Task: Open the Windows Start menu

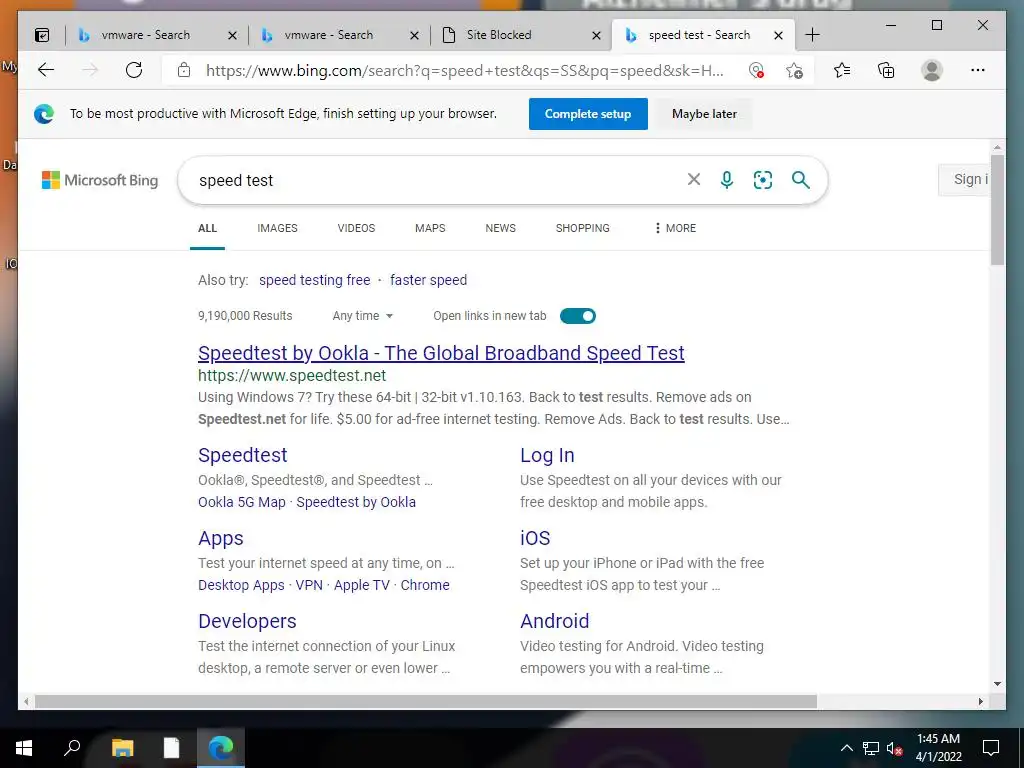Action: pos(24,748)
